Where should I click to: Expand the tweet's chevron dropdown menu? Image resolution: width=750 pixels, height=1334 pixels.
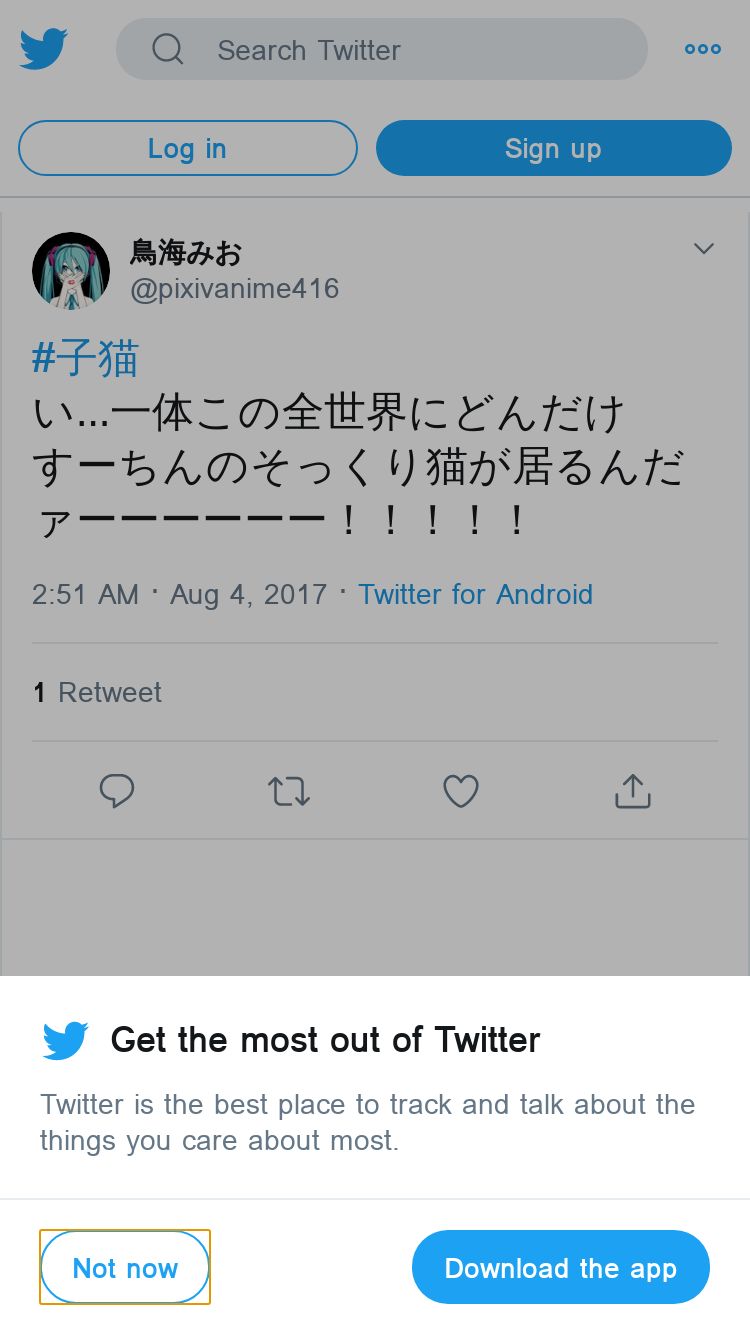tap(704, 248)
